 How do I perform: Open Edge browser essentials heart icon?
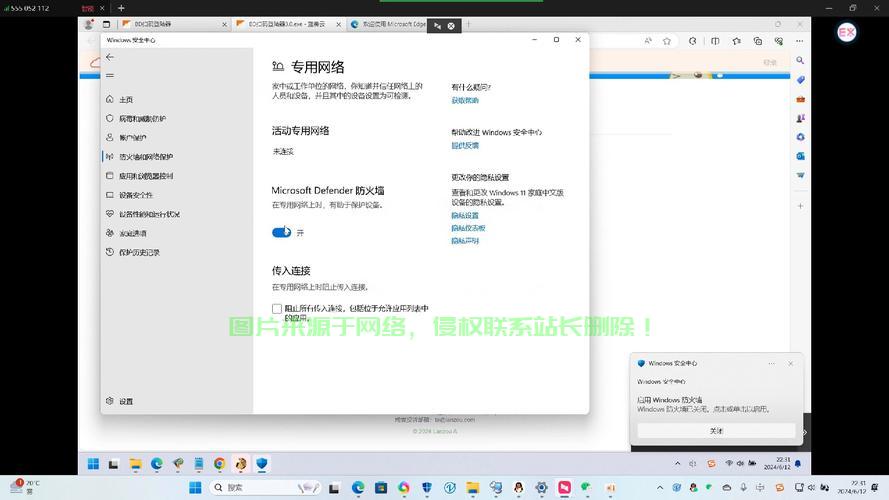(x=778, y=41)
